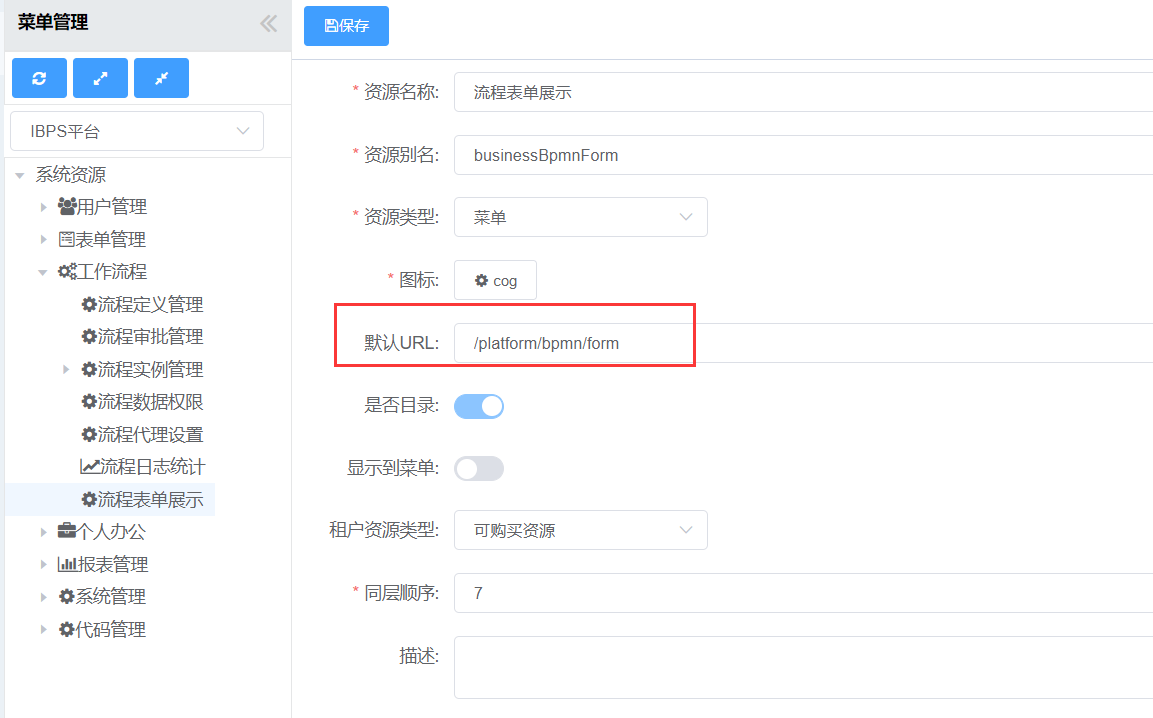
Task: Open the 资源类型 dropdown
Action: (580, 217)
